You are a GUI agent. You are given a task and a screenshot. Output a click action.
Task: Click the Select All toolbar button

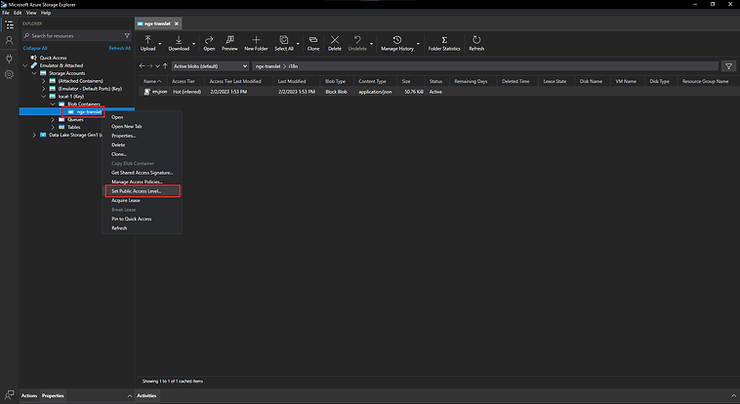coord(284,43)
